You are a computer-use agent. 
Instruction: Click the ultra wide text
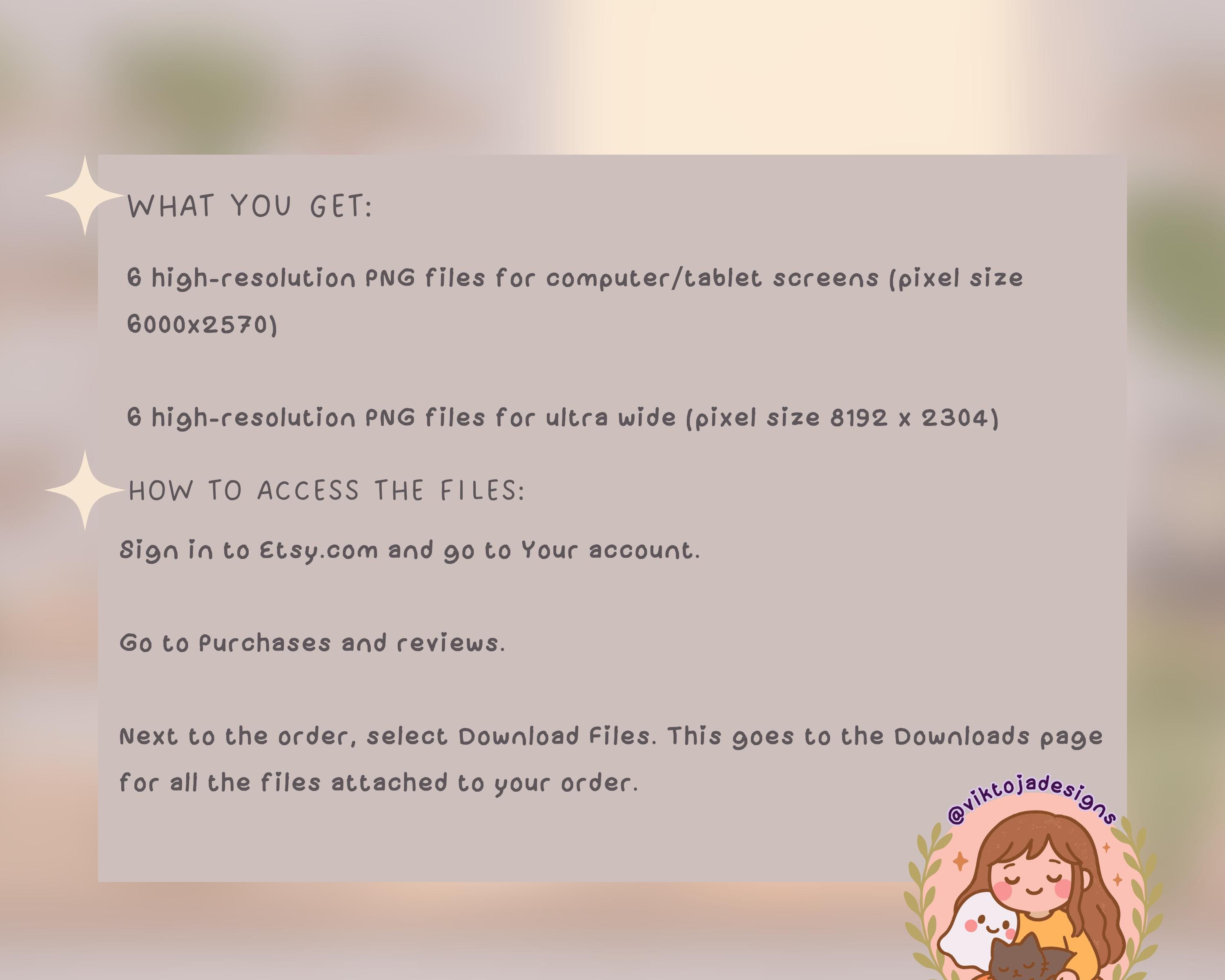pos(611,418)
